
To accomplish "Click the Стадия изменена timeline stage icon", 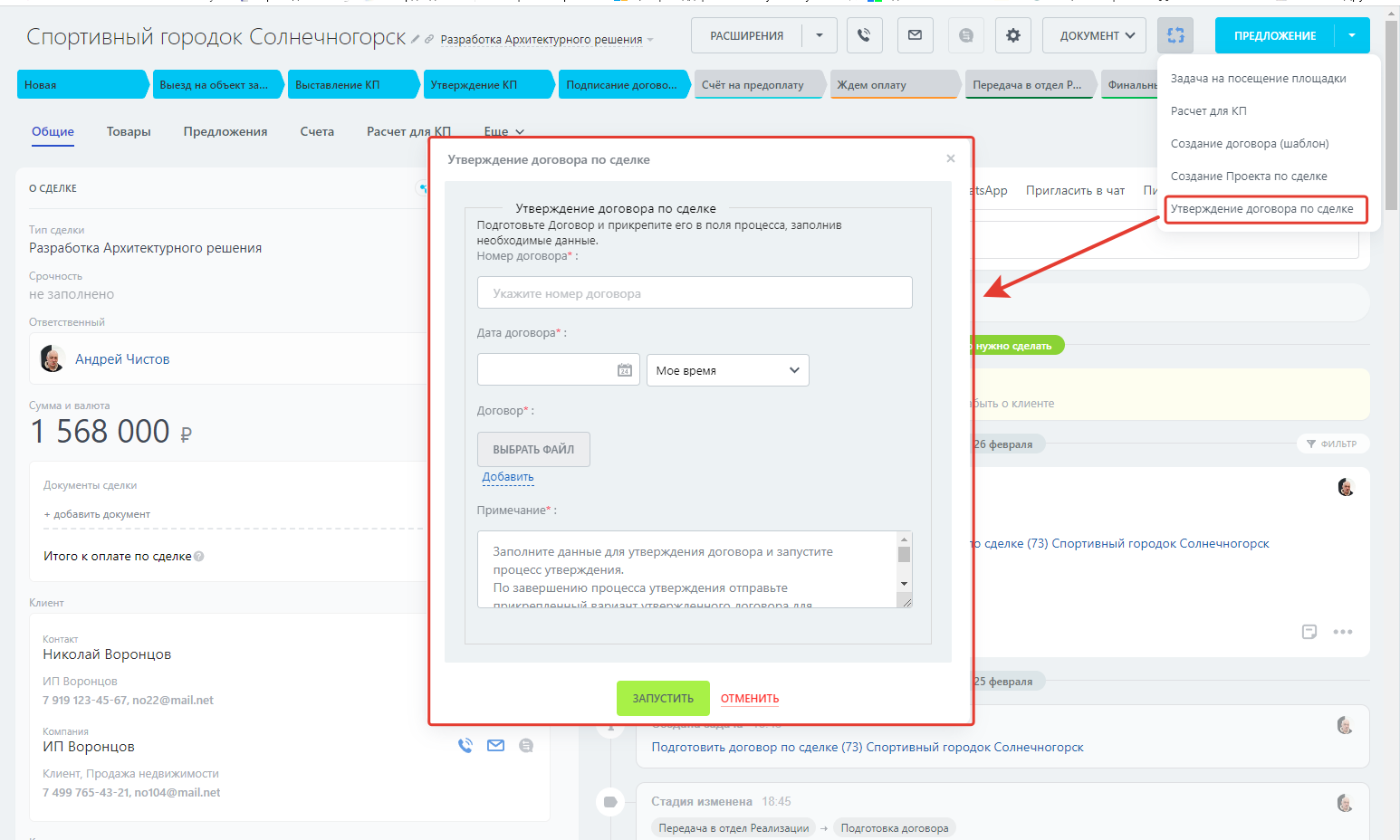I will 610,801.
